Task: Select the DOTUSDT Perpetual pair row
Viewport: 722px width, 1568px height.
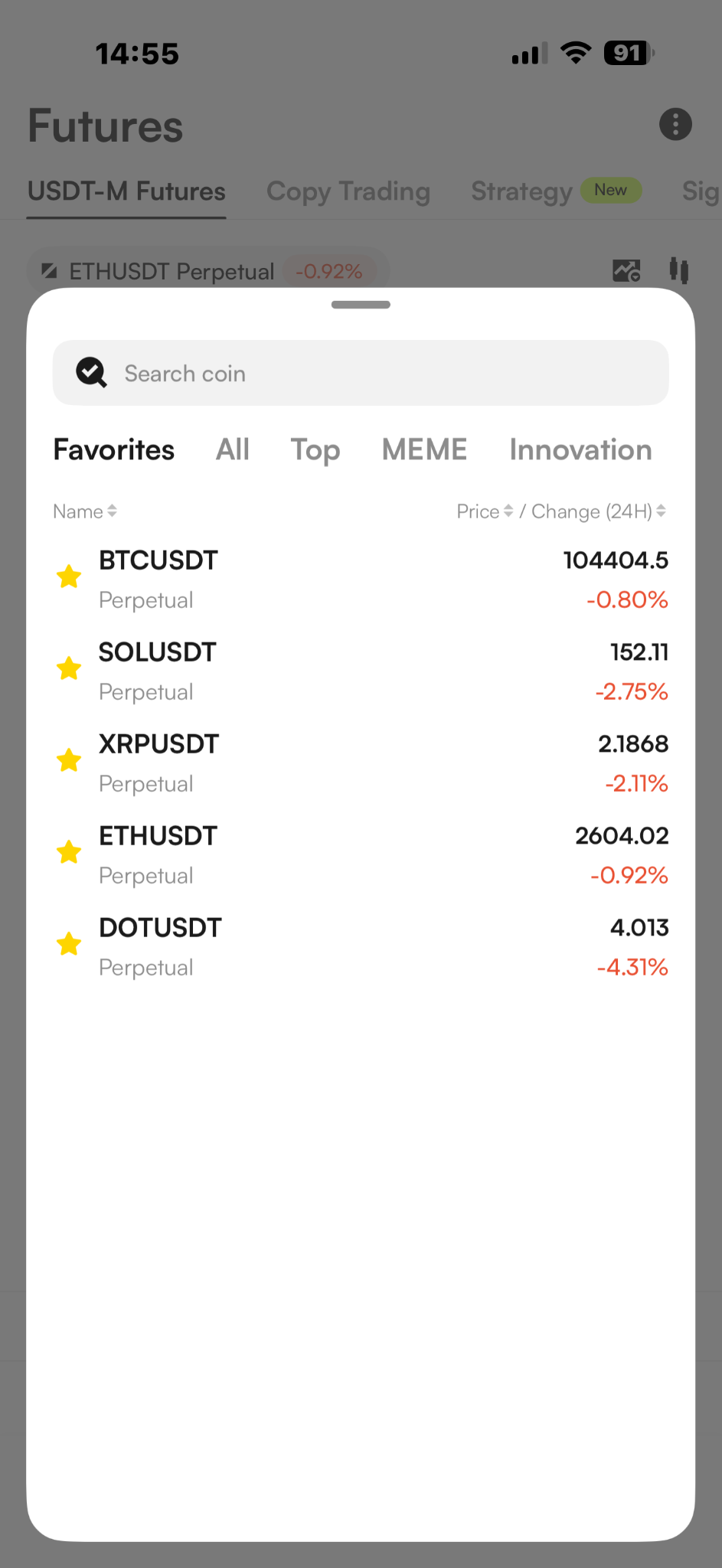Action: 361,947
